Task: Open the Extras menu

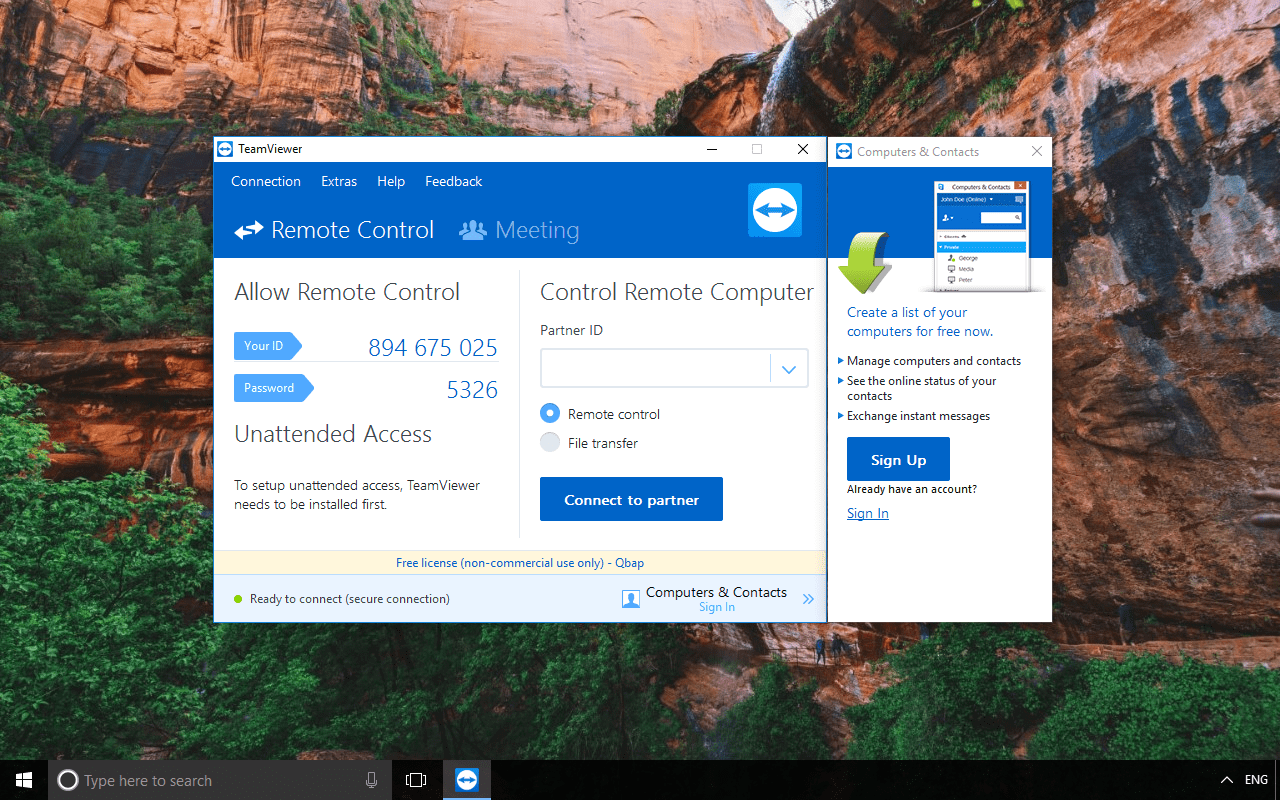Action: point(339,181)
